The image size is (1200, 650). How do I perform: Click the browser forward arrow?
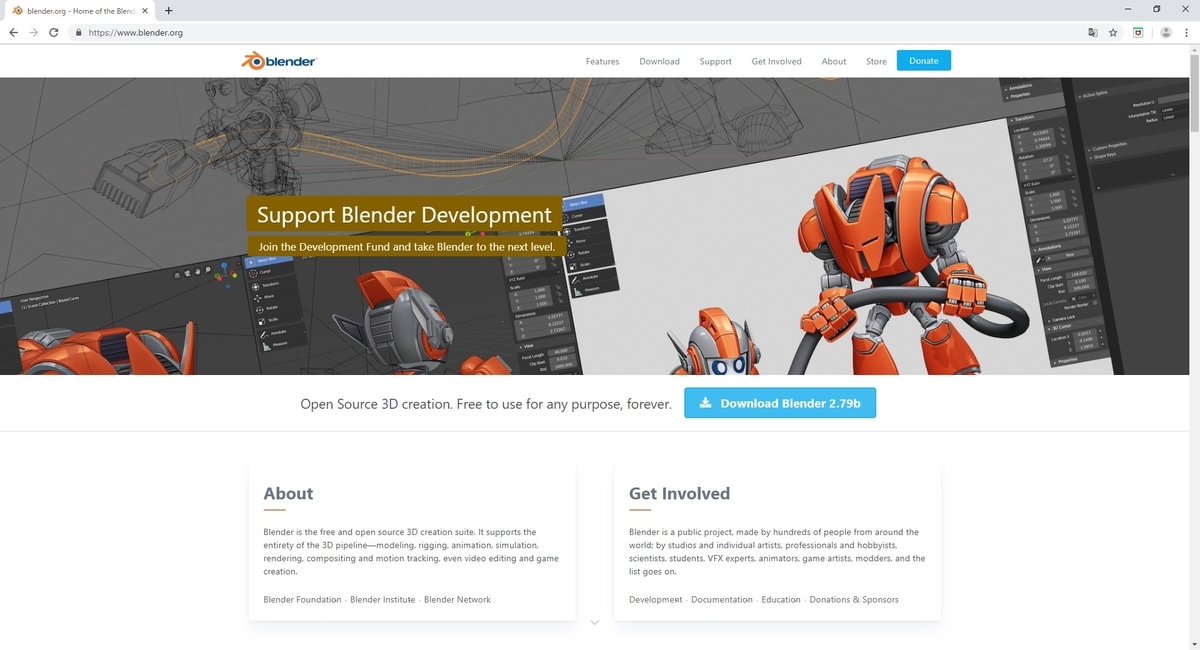(33, 32)
